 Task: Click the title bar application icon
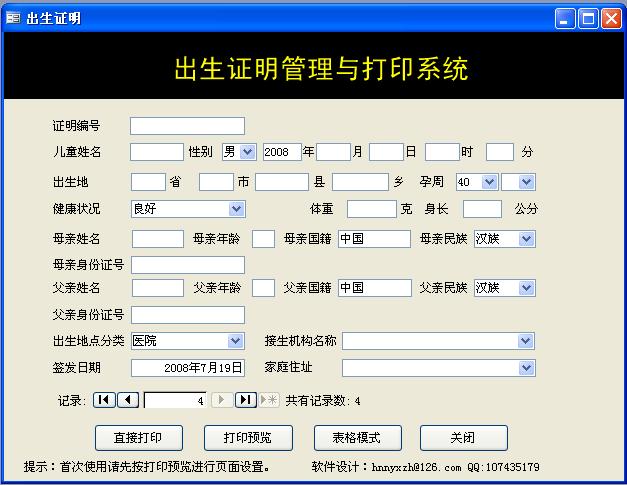point(13,18)
